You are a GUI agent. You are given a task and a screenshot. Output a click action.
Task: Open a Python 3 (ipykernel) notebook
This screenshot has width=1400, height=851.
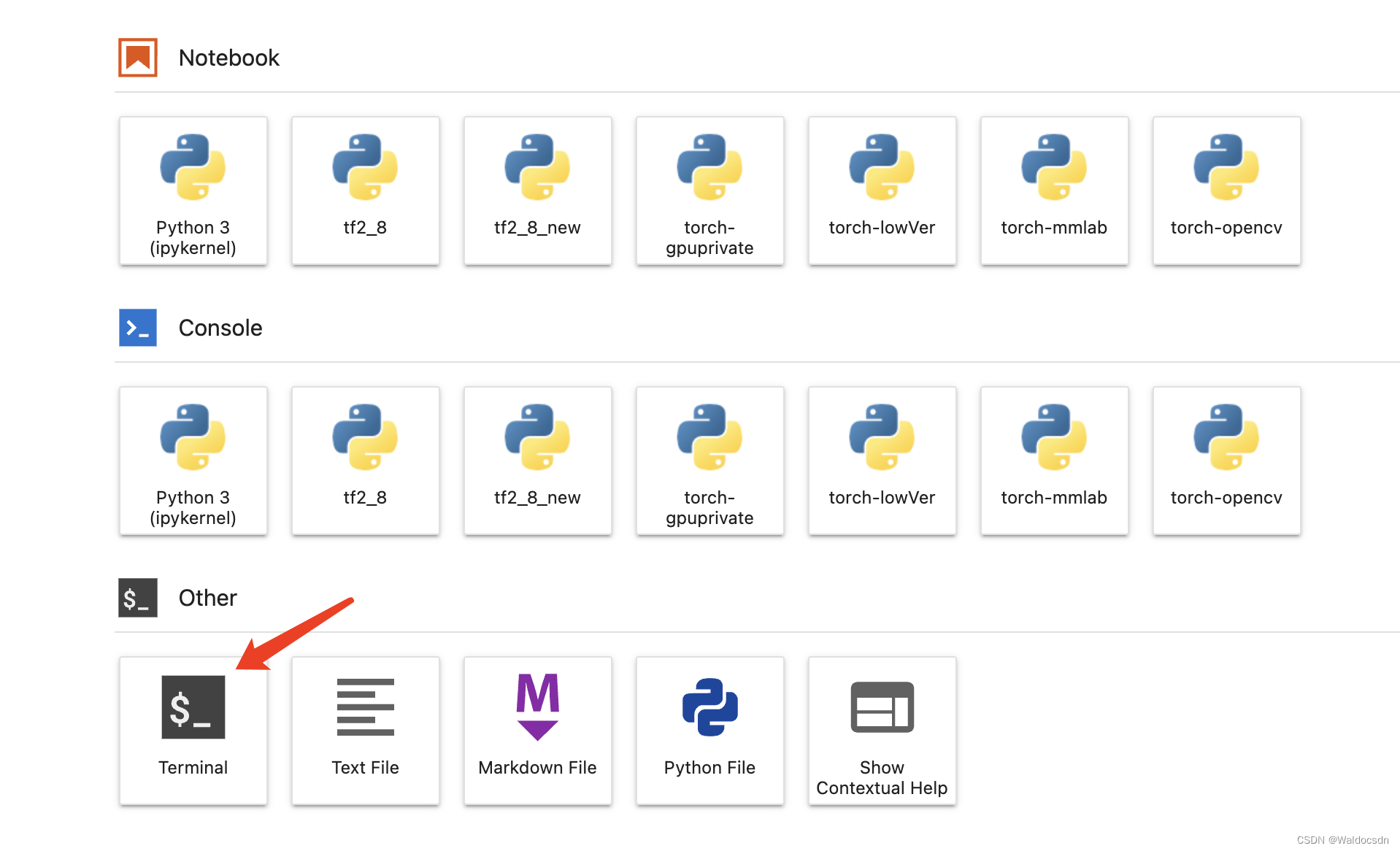click(193, 190)
